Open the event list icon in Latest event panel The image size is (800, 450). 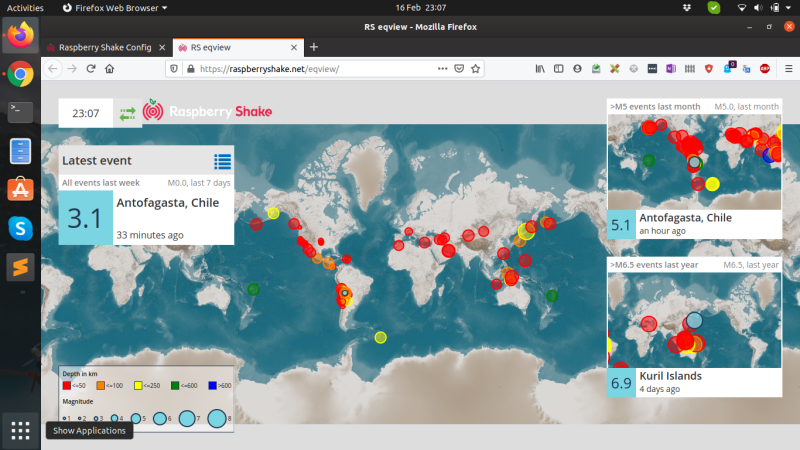(x=222, y=161)
